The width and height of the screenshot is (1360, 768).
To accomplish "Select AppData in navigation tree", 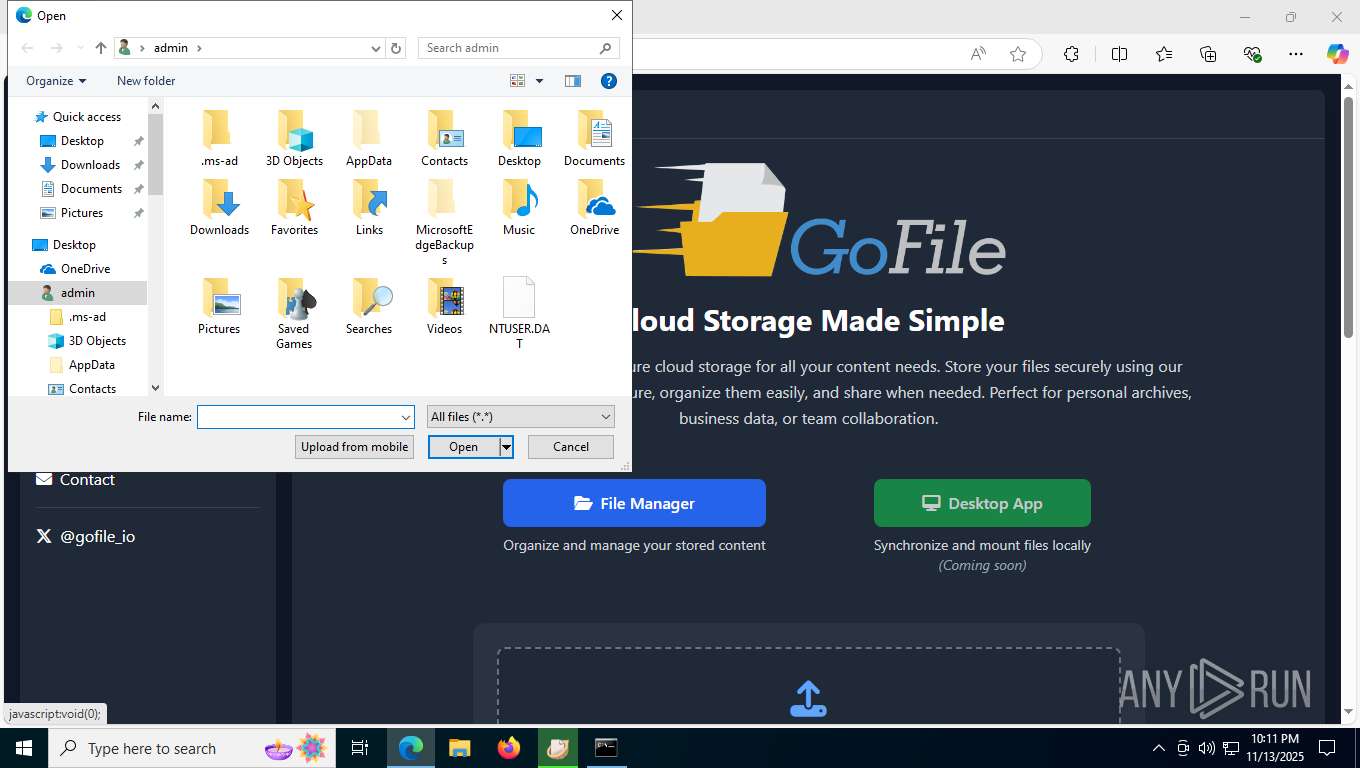I will [92, 365].
